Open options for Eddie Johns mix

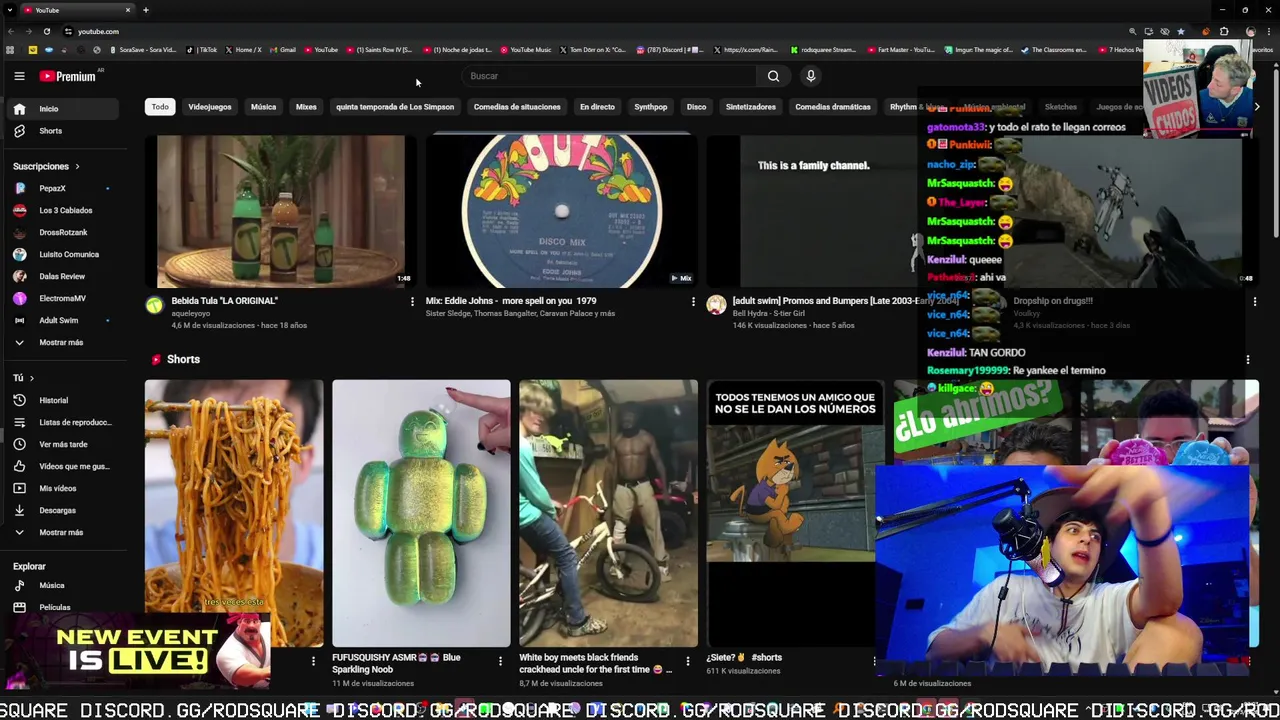(x=693, y=301)
